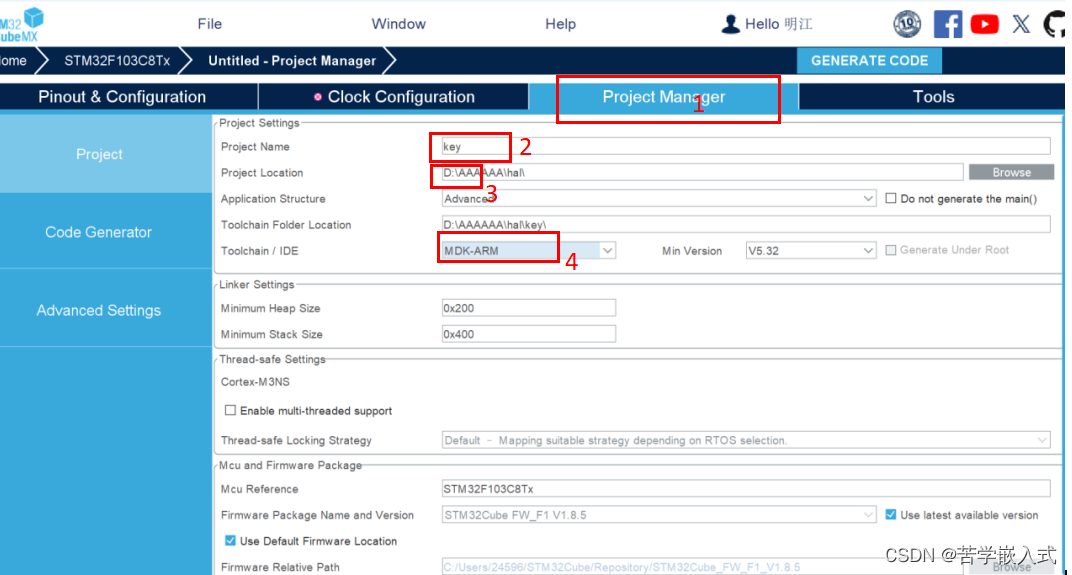Click the Linker Settings group label
1072x575 pixels.
click(256, 284)
